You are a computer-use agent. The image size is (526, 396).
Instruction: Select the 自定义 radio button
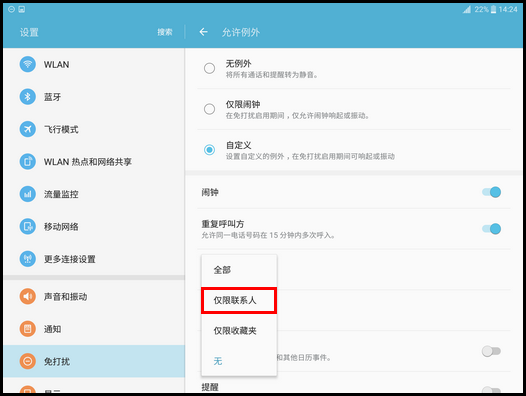pyautogui.click(x=209, y=150)
